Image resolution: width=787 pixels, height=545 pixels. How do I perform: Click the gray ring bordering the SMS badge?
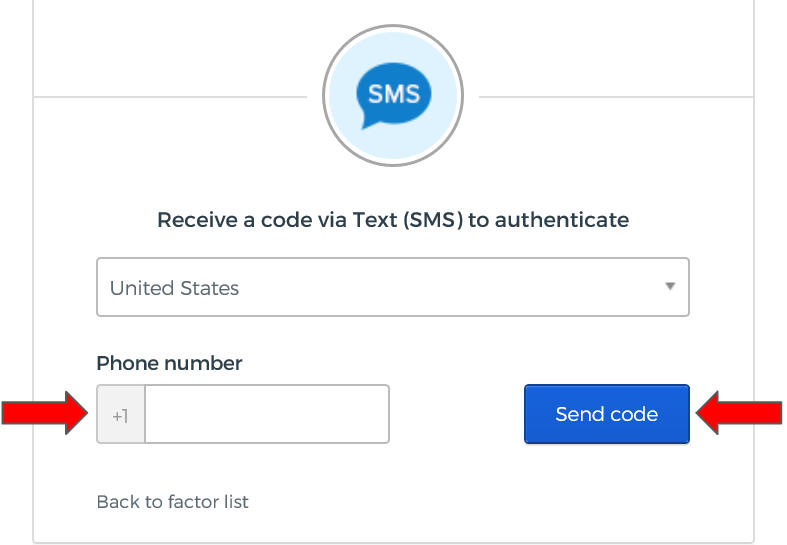coord(325,97)
